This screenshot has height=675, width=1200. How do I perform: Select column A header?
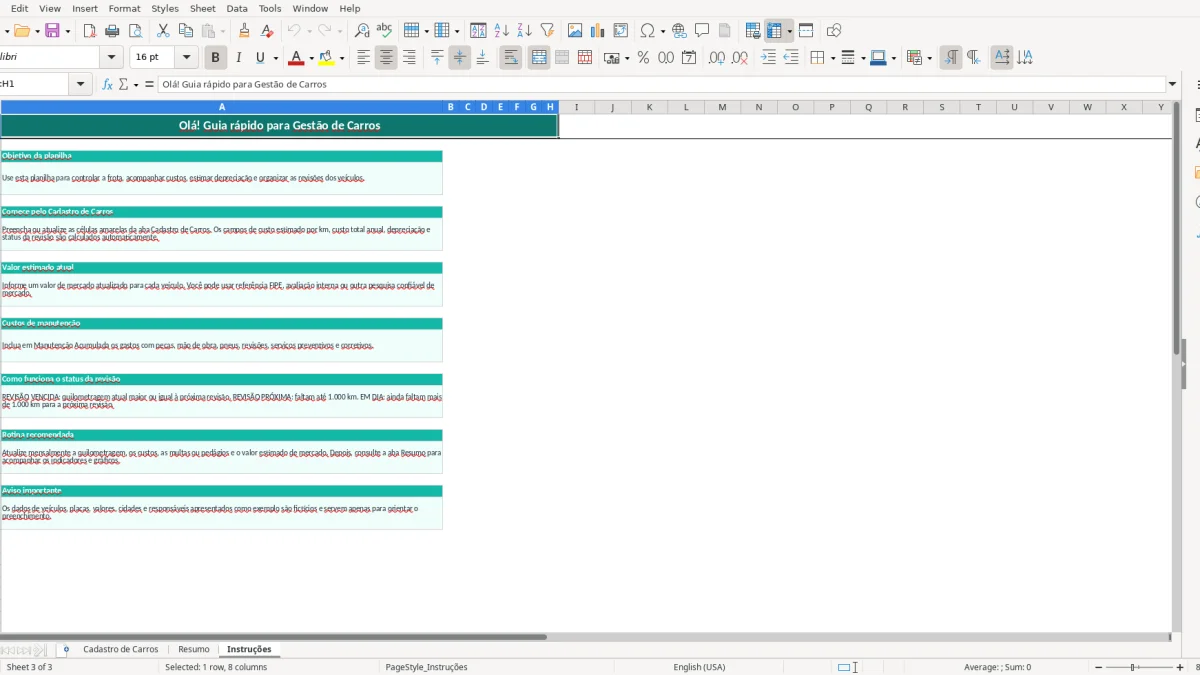pos(222,107)
